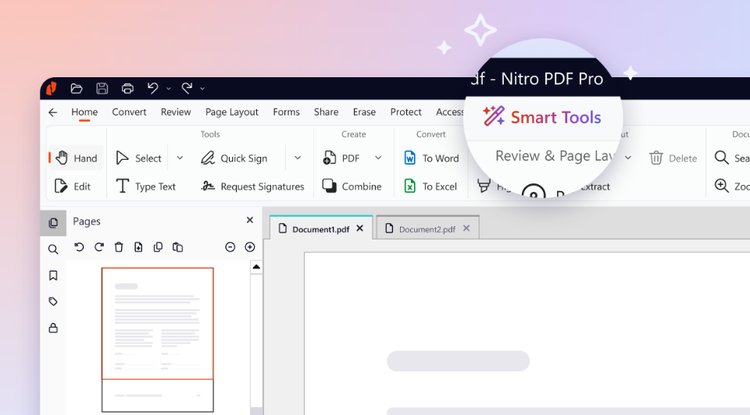The width and height of the screenshot is (750, 415).
Task: Click the Nitro logo icon in title bar
Action: coord(51,88)
